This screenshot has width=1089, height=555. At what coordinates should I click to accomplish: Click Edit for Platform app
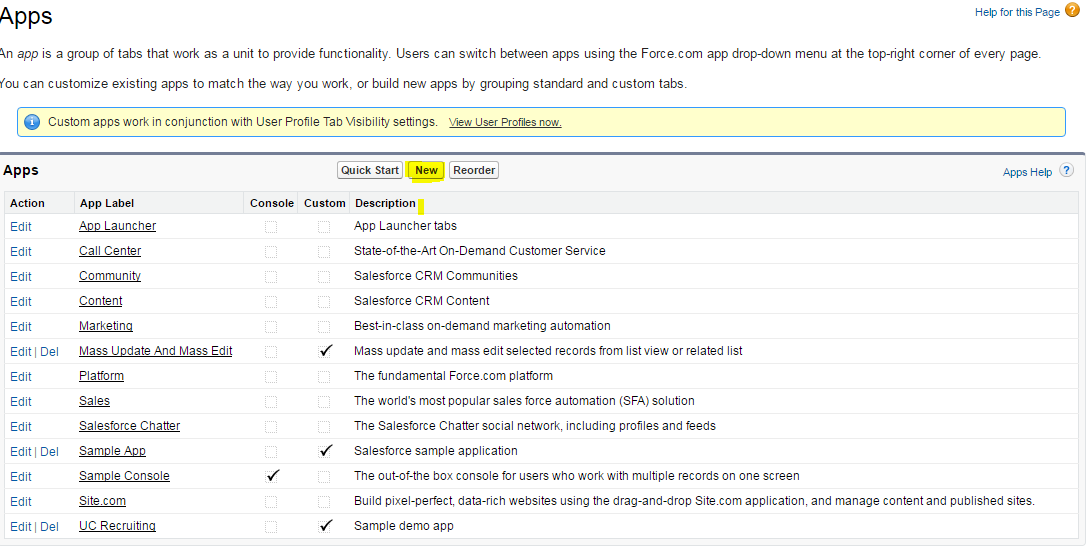(x=21, y=376)
